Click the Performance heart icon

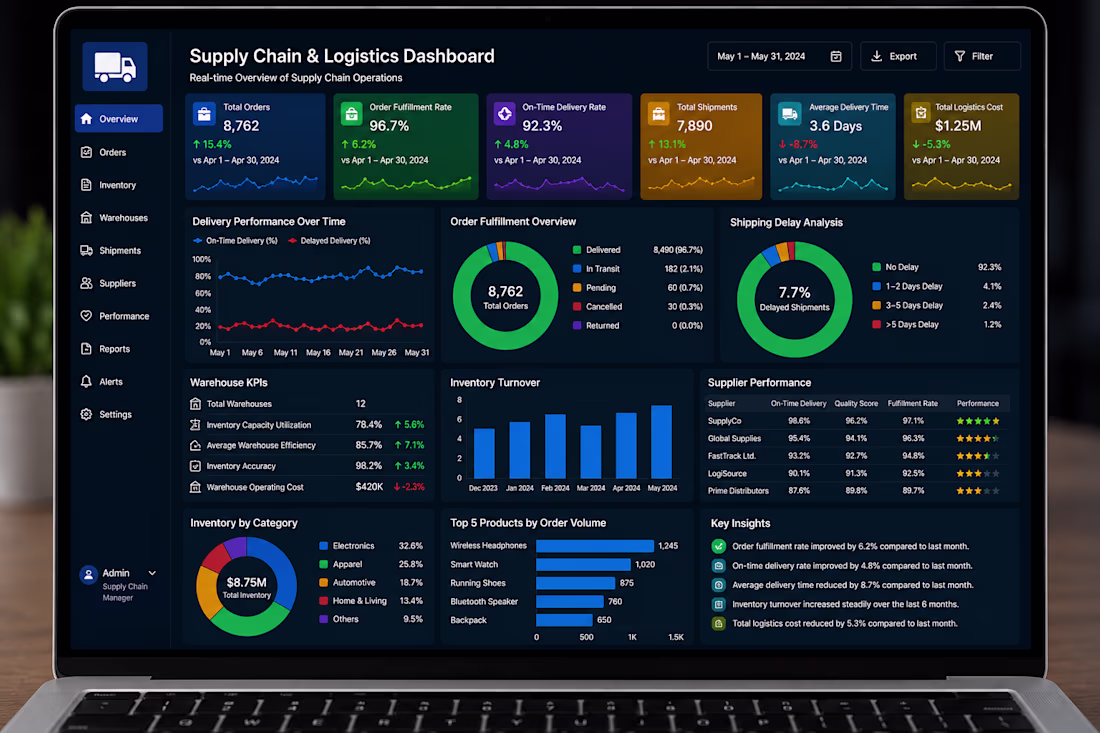click(x=86, y=316)
